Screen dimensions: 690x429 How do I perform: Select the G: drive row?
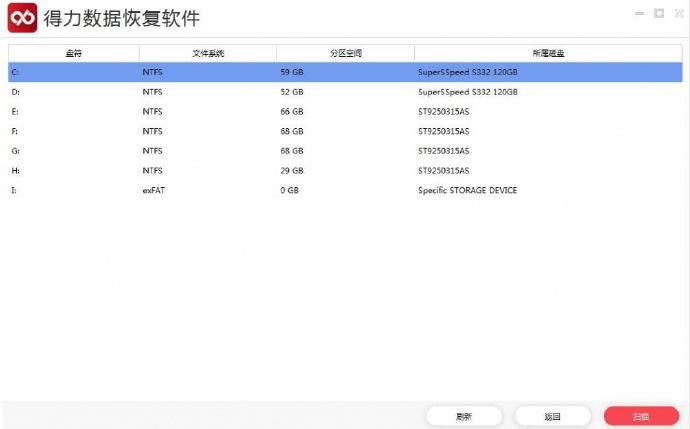pos(345,151)
